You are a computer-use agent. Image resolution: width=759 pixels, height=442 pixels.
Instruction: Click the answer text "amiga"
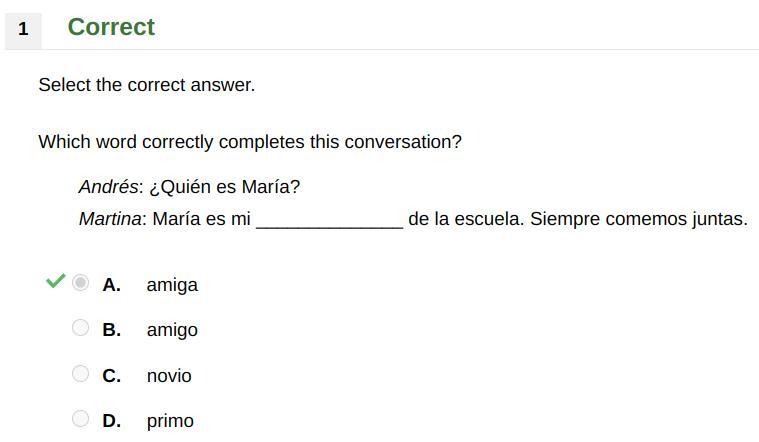click(172, 285)
